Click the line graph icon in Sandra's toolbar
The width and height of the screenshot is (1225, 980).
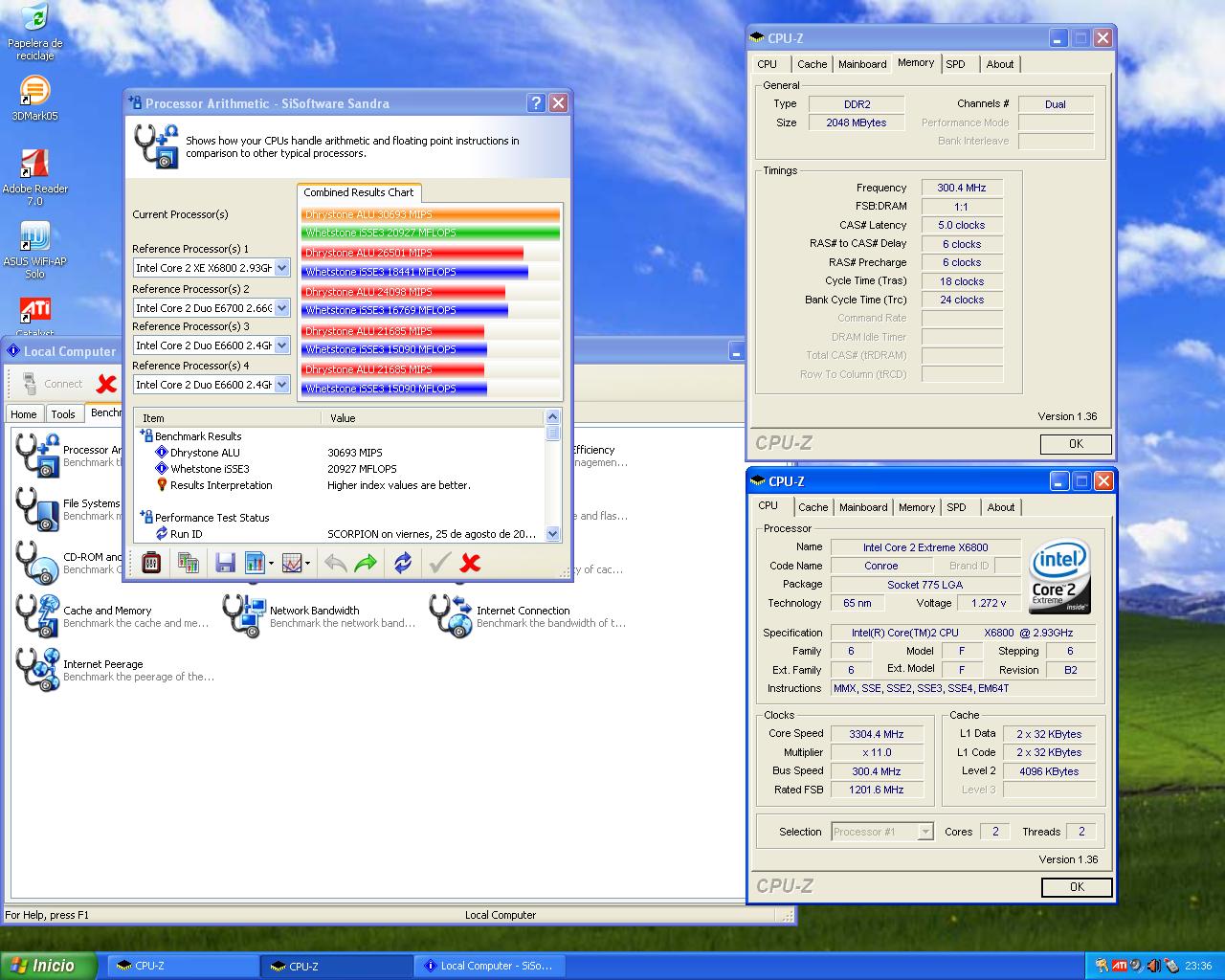tap(292, 563)
